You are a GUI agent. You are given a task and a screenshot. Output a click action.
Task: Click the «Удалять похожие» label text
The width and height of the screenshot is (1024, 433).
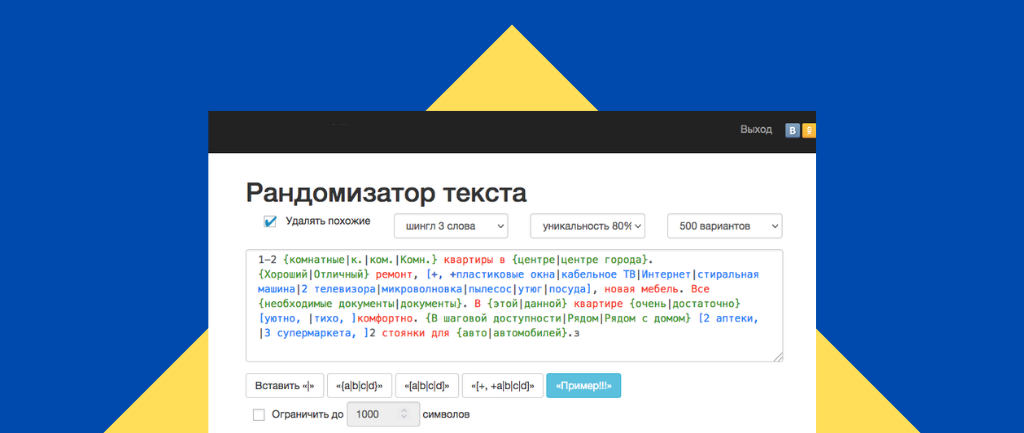pyautogui.click(x=327, y=221)
